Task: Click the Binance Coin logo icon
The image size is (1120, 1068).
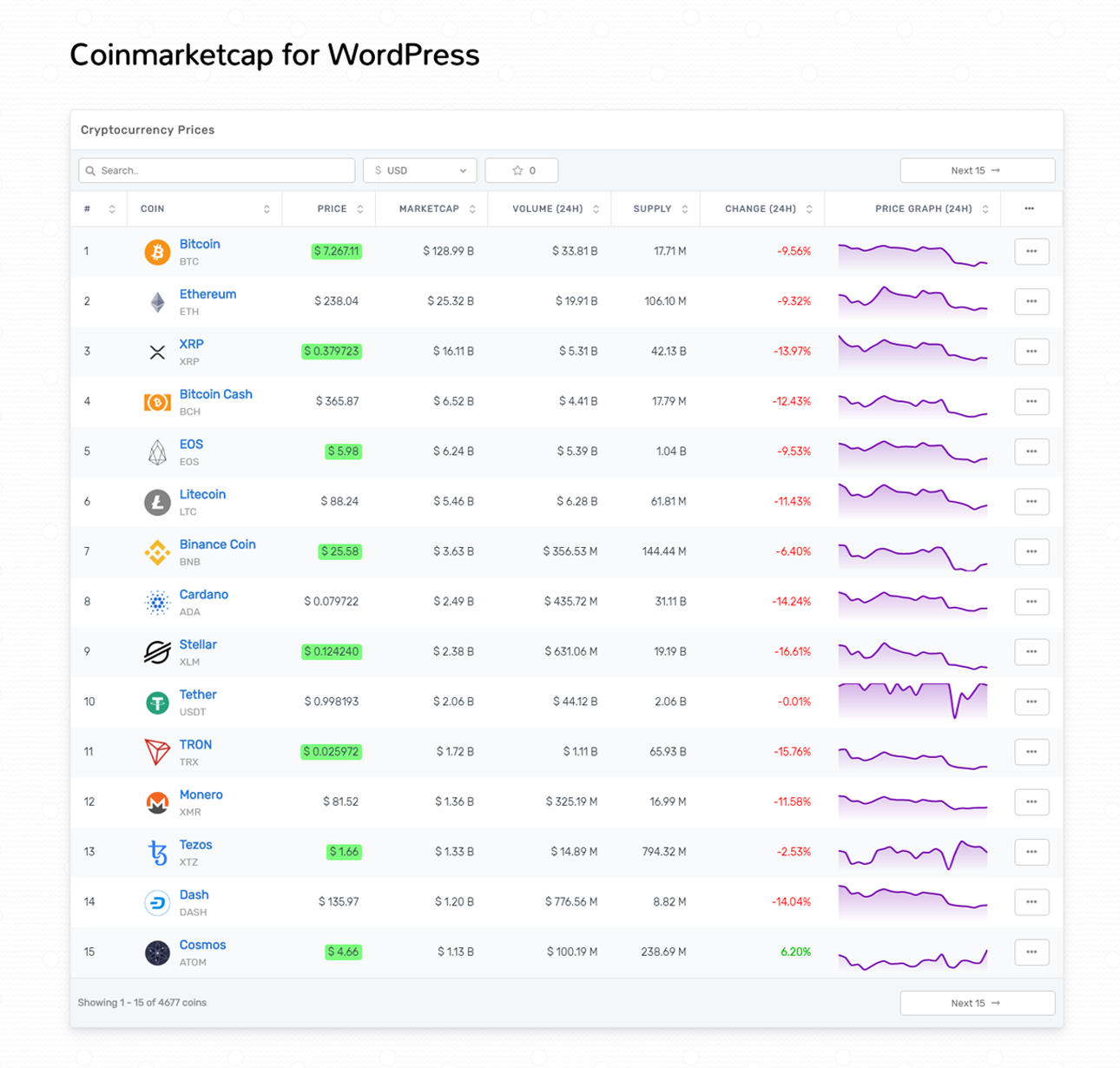Action: point(157,552)
